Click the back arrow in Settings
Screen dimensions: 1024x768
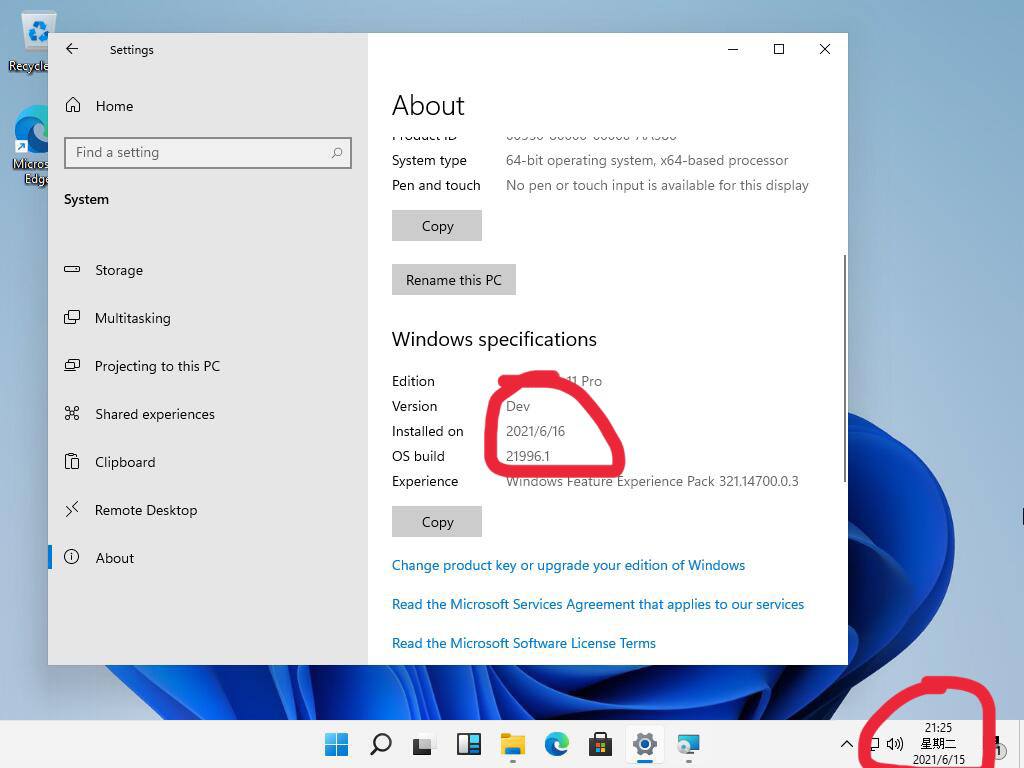(72, 49)
